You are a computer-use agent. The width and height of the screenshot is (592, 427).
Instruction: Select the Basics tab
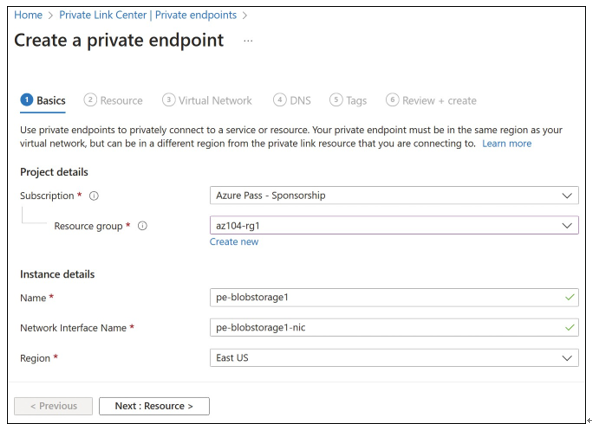tap(43, 101)
